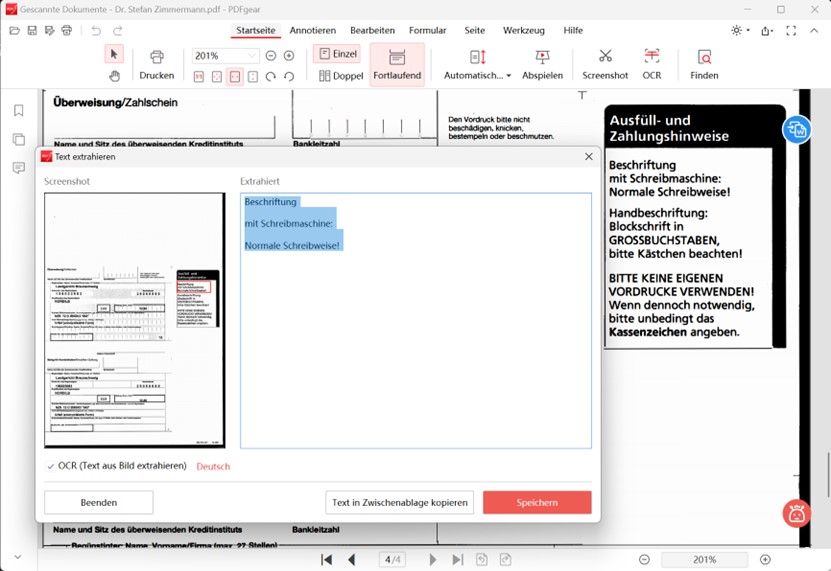Switch to Einzel single page view
Viewport: 831px width, 571px height.
338,54
